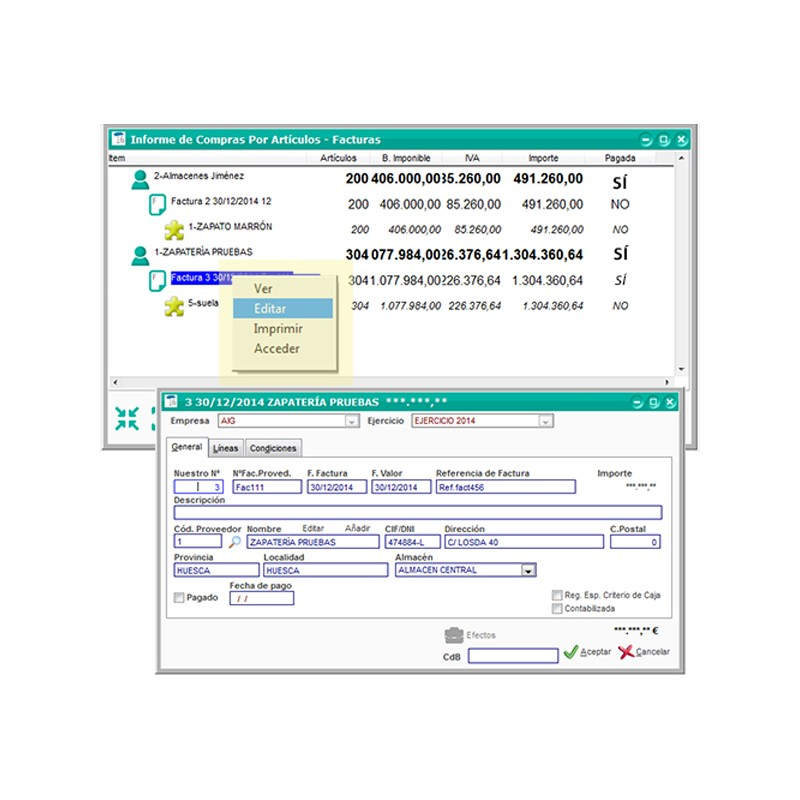This screenshot has width=800, height=800.
Task: Choose Imprimir from the context menu
Action: (x=276, y=328)
